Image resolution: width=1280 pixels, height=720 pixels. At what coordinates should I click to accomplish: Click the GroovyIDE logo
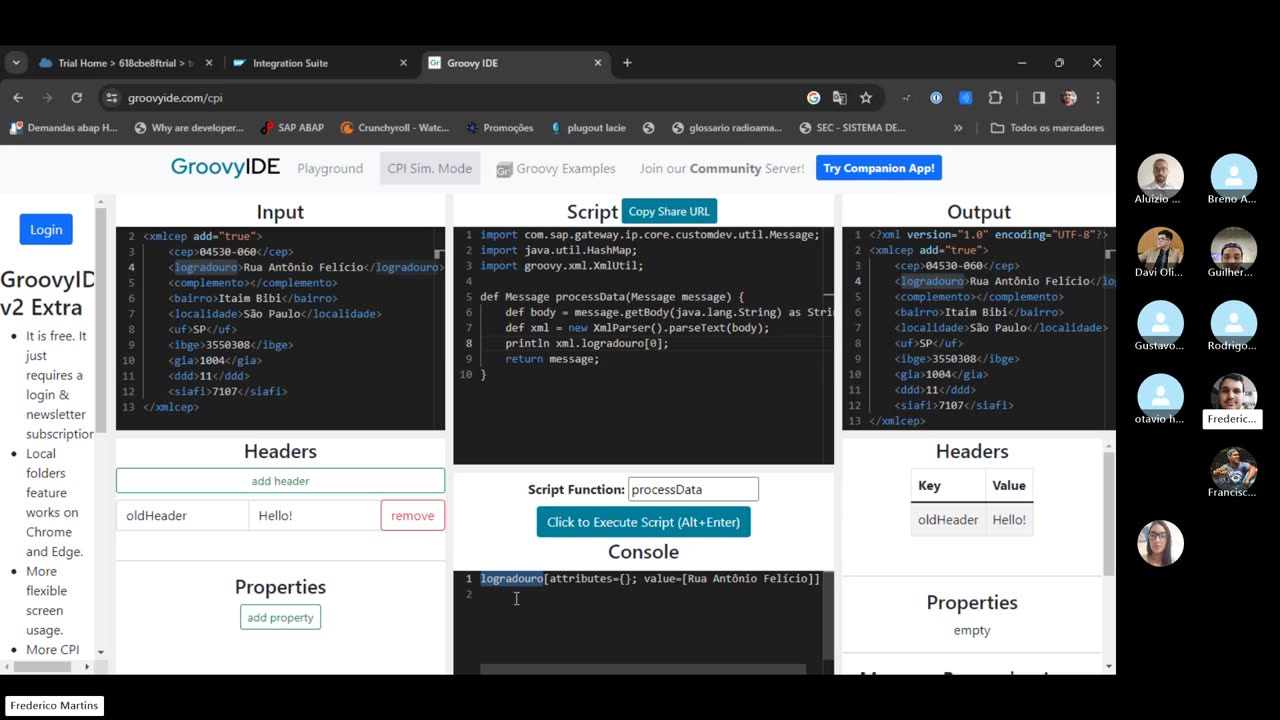pyautogui.click(x=225, y=167)
